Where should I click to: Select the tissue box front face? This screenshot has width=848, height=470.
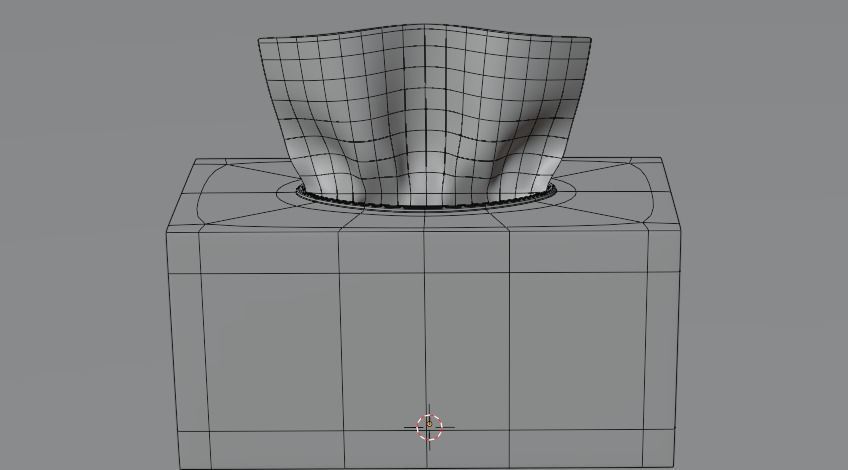pos(423,349)
